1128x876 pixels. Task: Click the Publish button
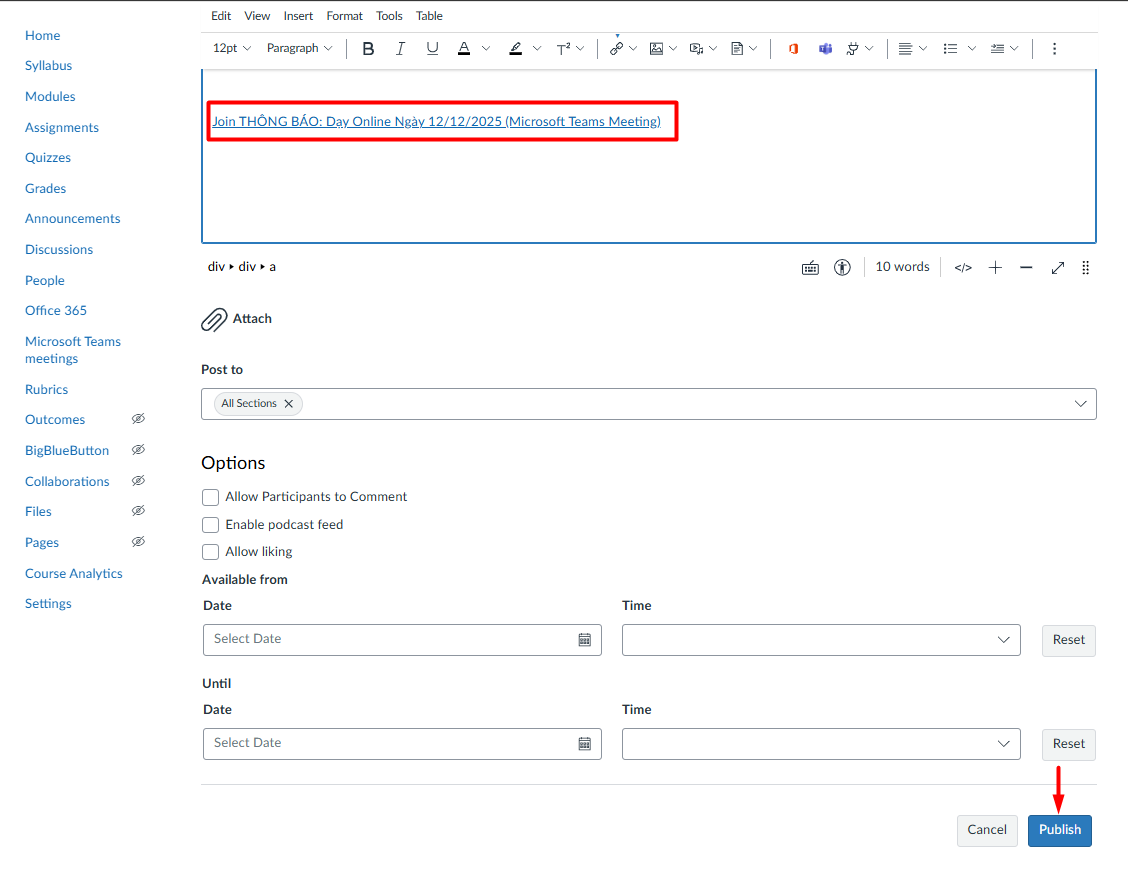tap(1059, 830)
